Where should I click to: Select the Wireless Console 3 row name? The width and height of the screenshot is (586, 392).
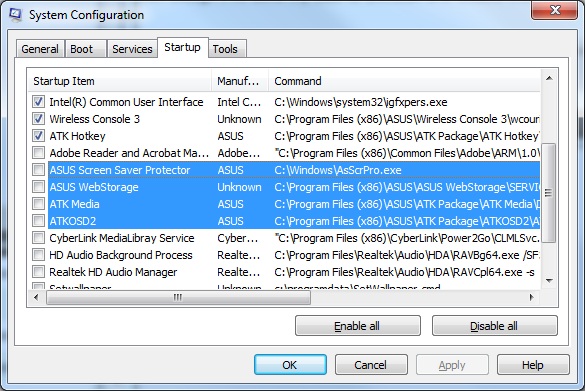(x=95, y=119)
